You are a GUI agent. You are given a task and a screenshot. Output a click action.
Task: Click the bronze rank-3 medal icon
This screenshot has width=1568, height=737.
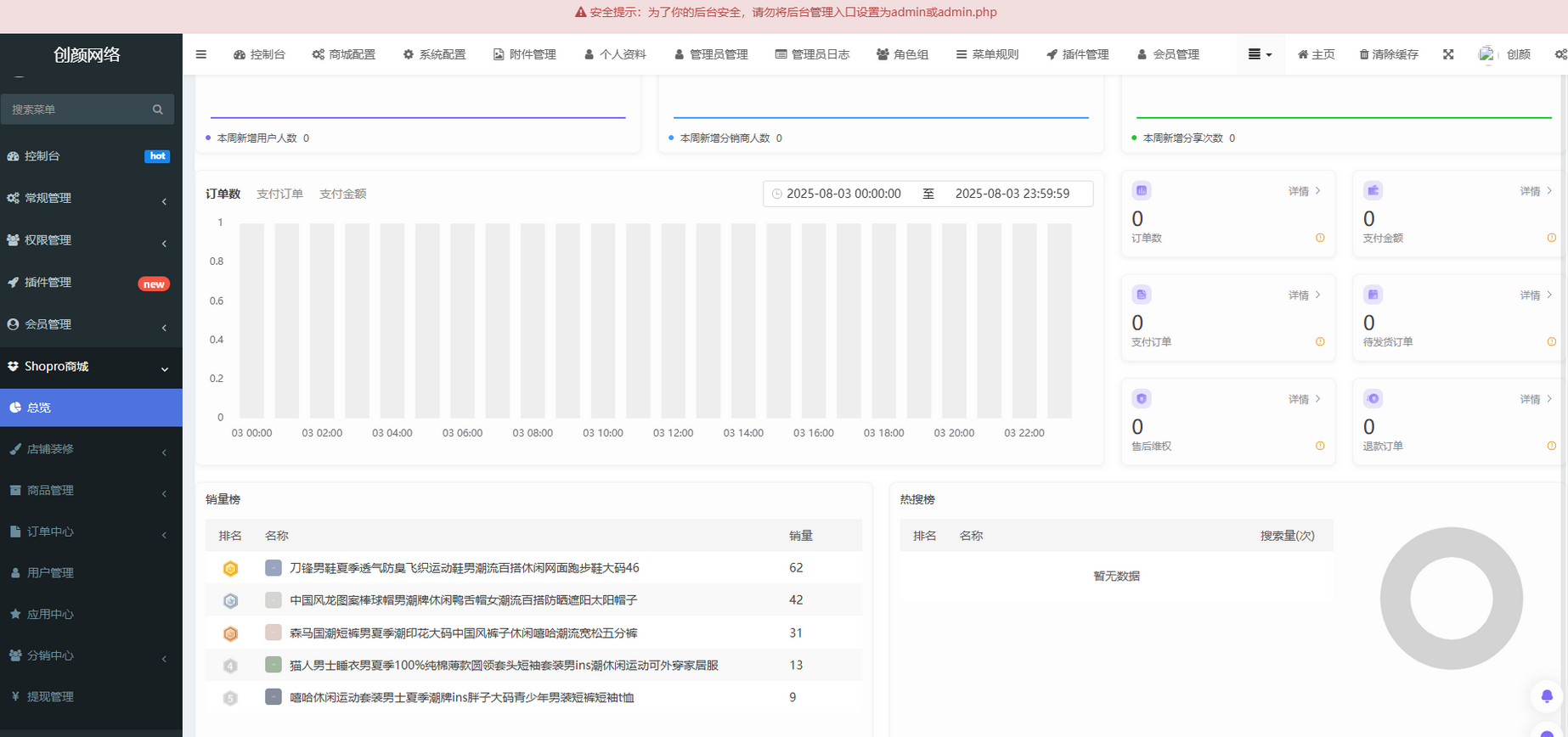click(230, 633)
